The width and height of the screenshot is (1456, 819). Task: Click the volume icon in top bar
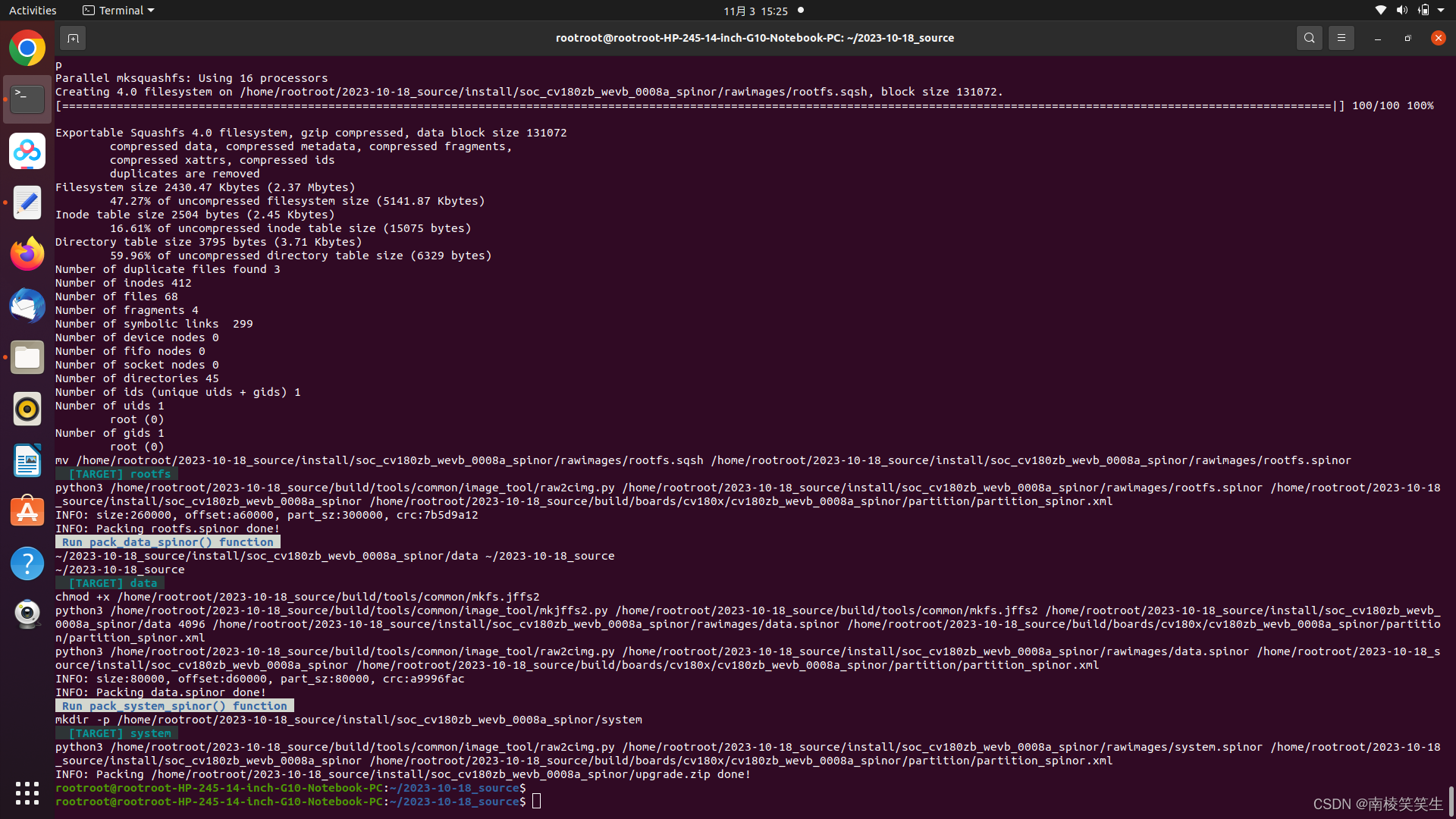1401,11
